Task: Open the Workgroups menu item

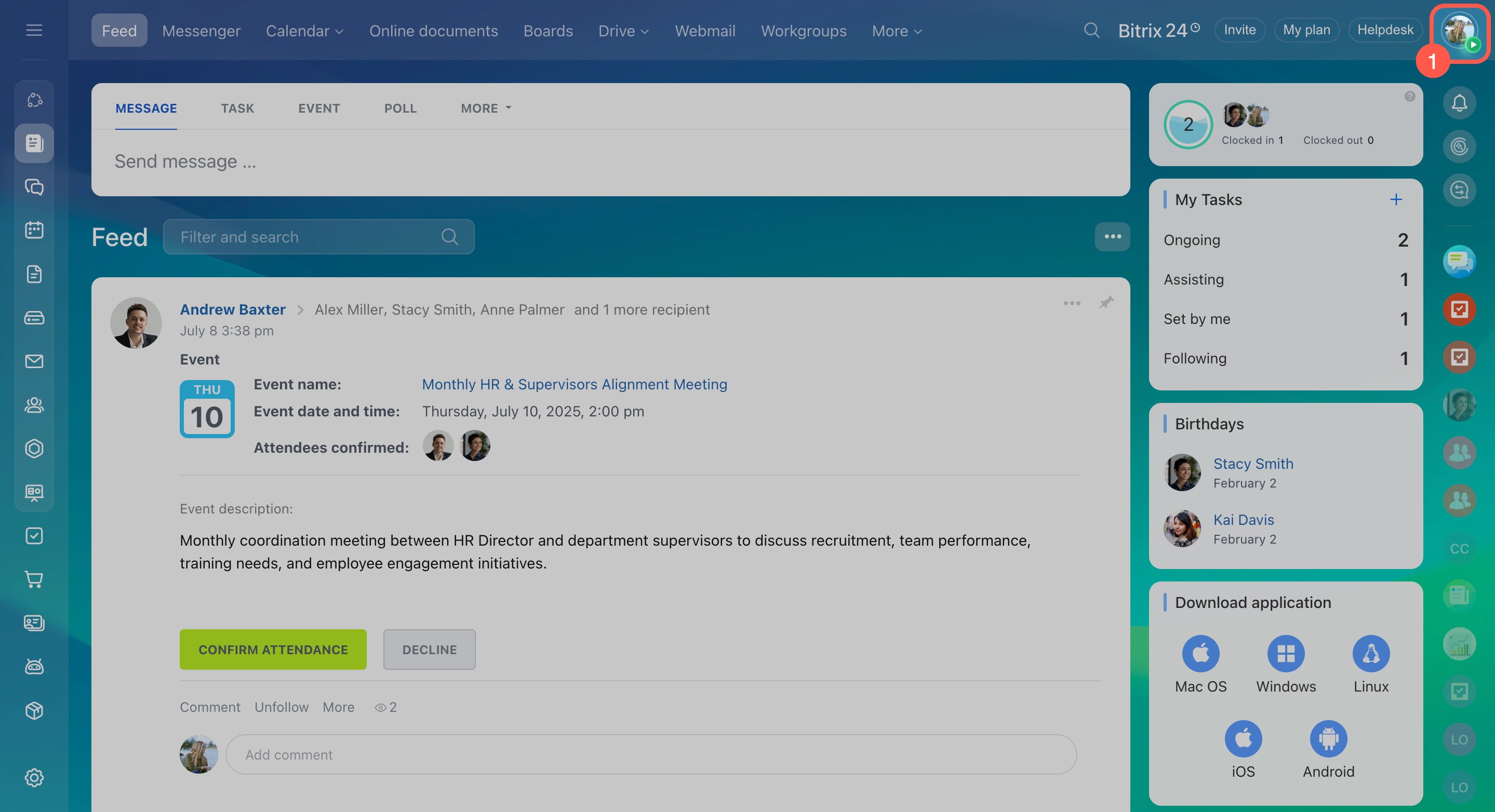Action: tap(803, 31)
